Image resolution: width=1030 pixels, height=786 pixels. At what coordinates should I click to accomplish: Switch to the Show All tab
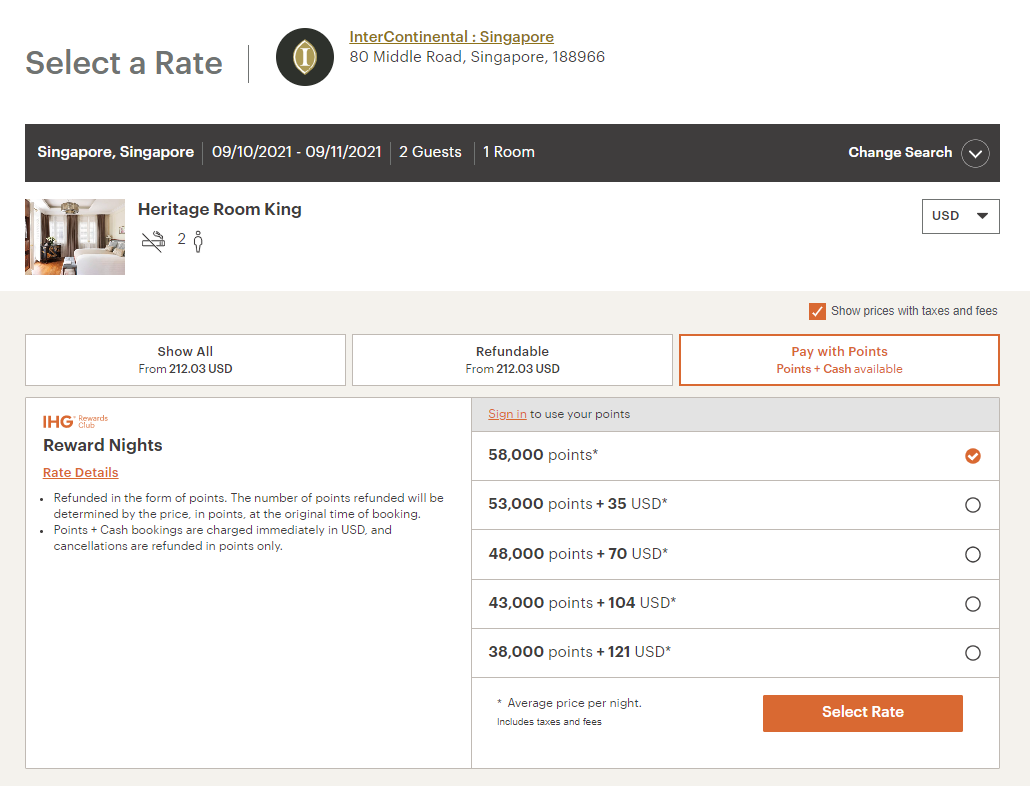click(x=185, y=360)
